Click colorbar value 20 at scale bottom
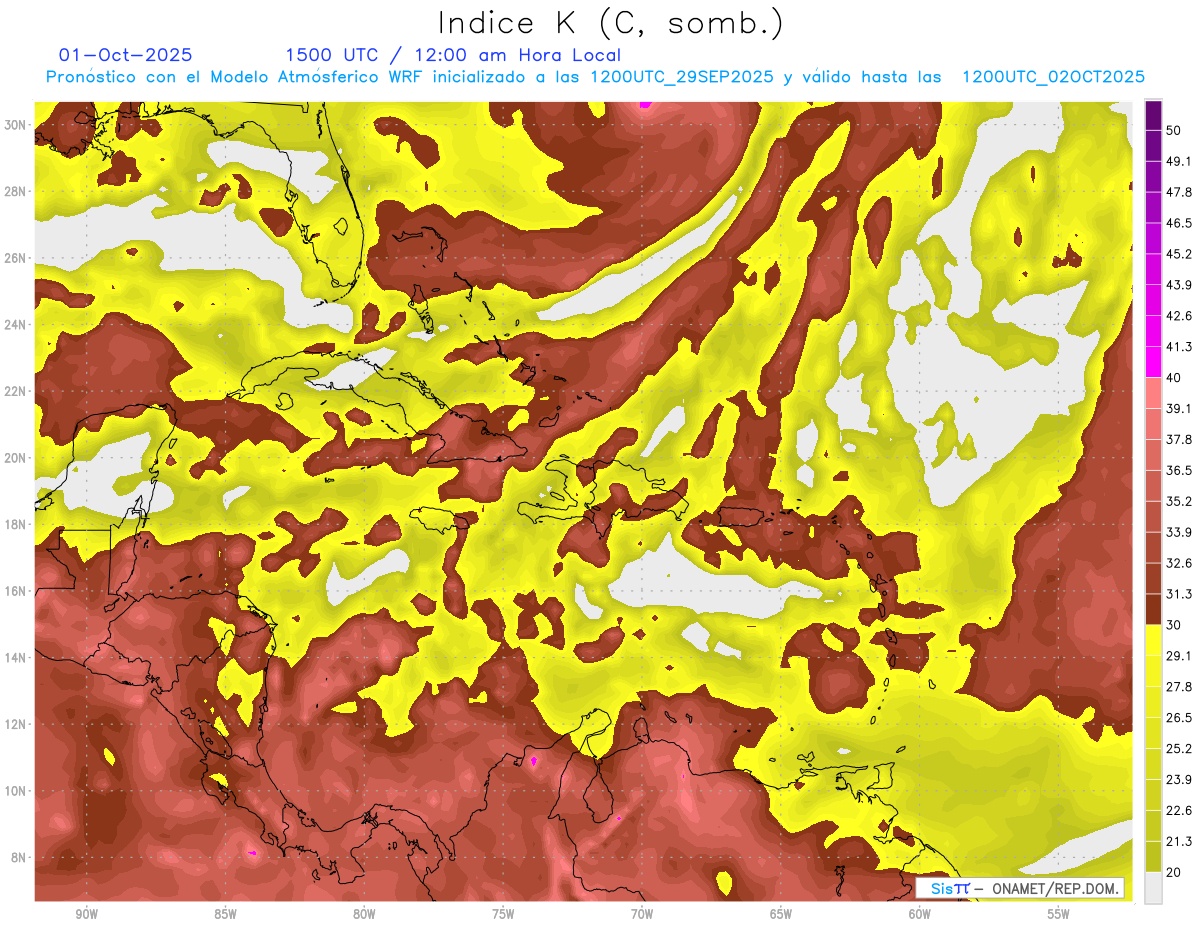 tap(1175, 872)
